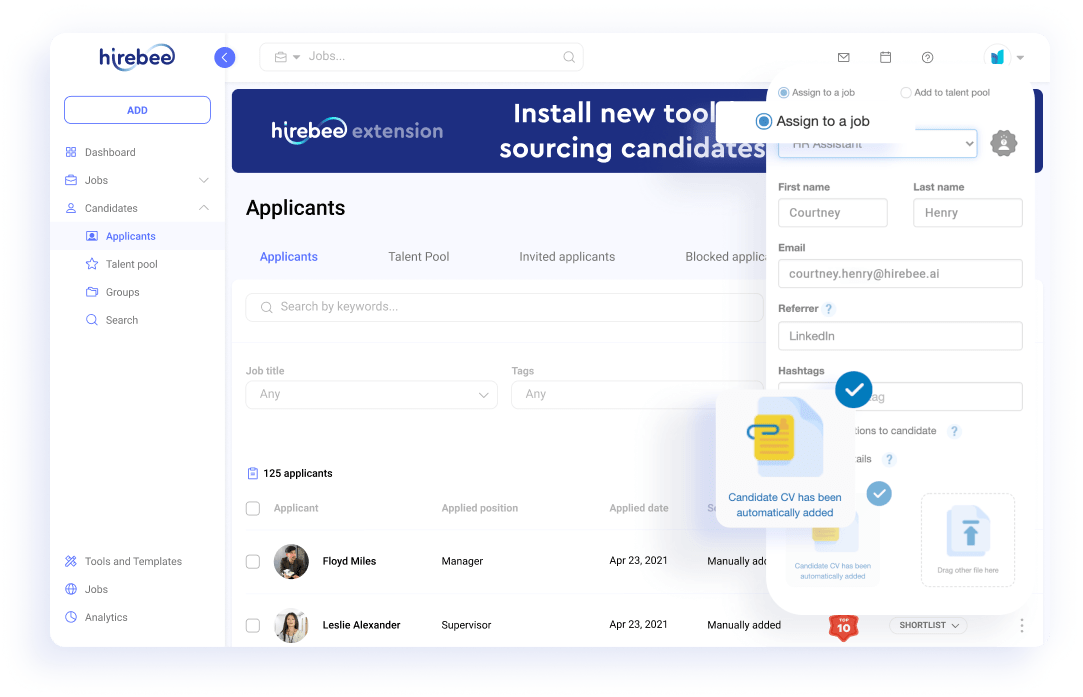Viewport: 1083px width, 697px height.
Task: Open the help question mark icon
Action: pyautogui.click(x=928, y=57)
